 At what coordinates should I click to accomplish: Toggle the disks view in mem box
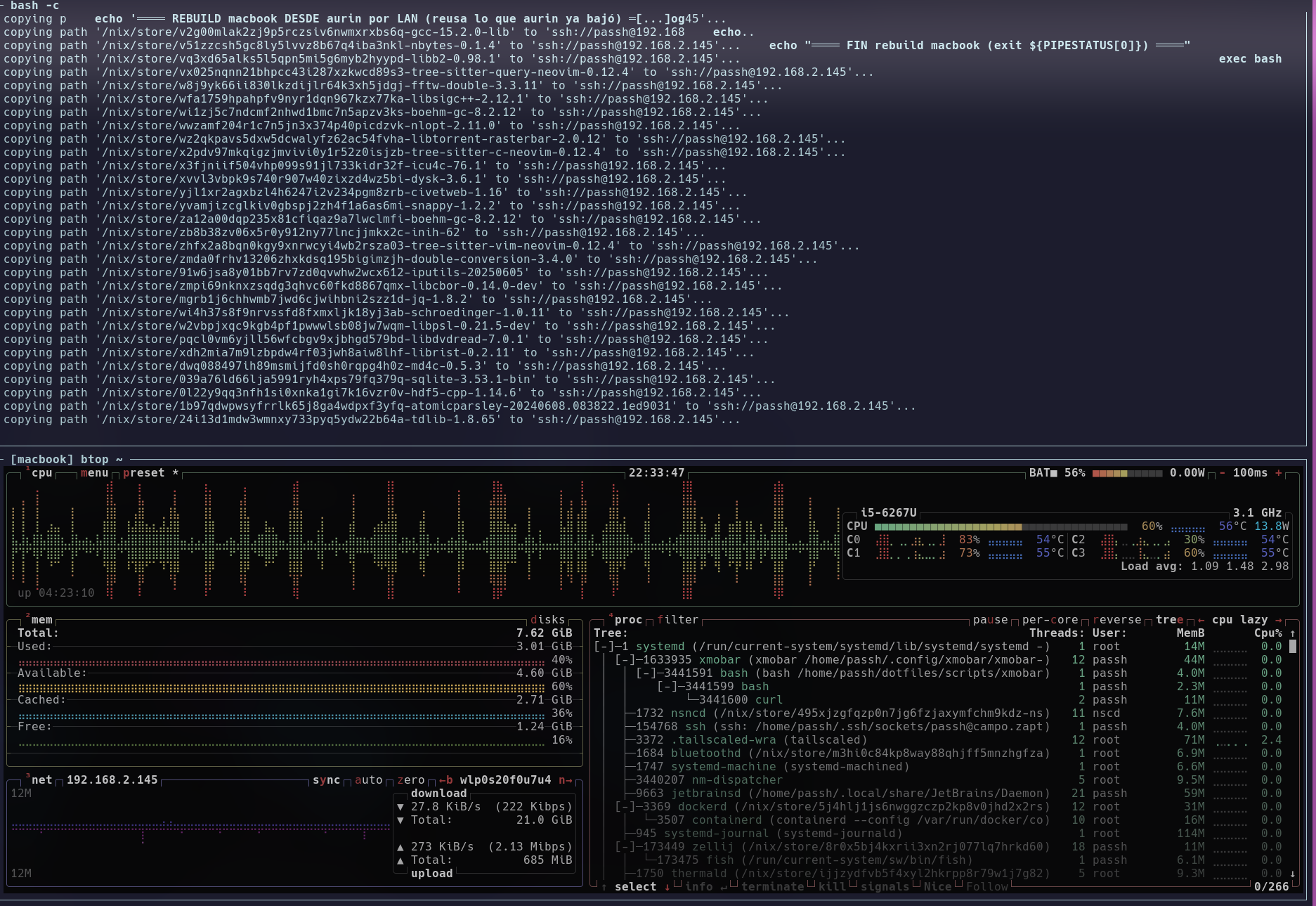point(547,620)
